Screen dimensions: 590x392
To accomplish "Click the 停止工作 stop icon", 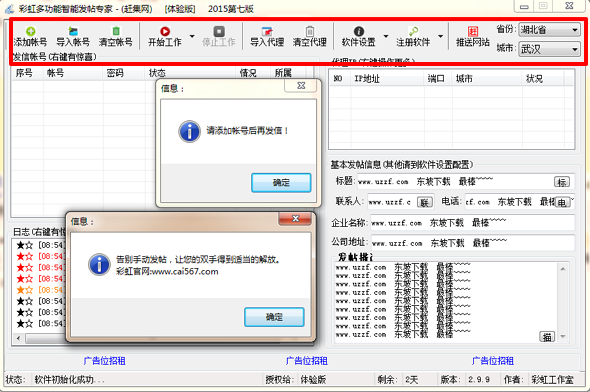I will tap(219, 31).
